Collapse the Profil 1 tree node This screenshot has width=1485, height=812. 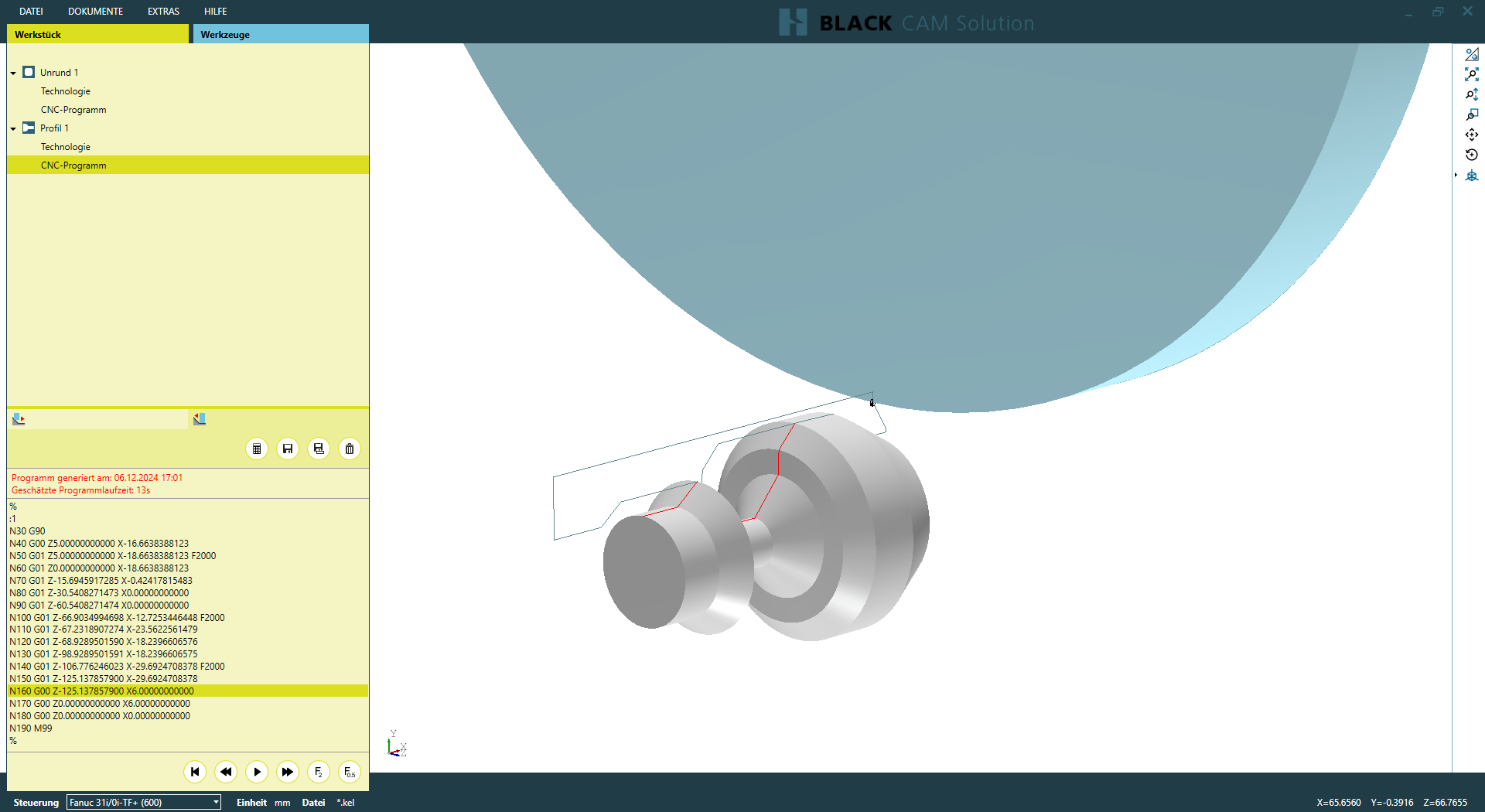(x=13, y=128)
